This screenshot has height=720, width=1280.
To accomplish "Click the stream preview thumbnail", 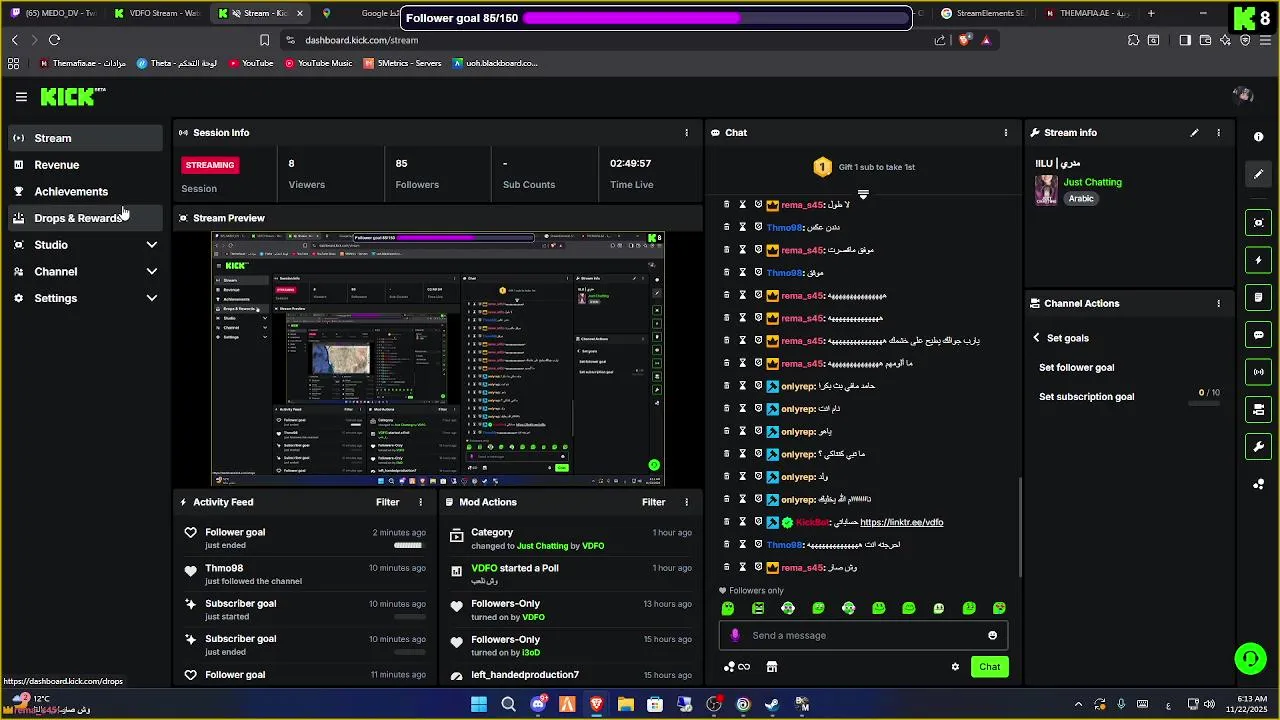I will pos(438,359).
